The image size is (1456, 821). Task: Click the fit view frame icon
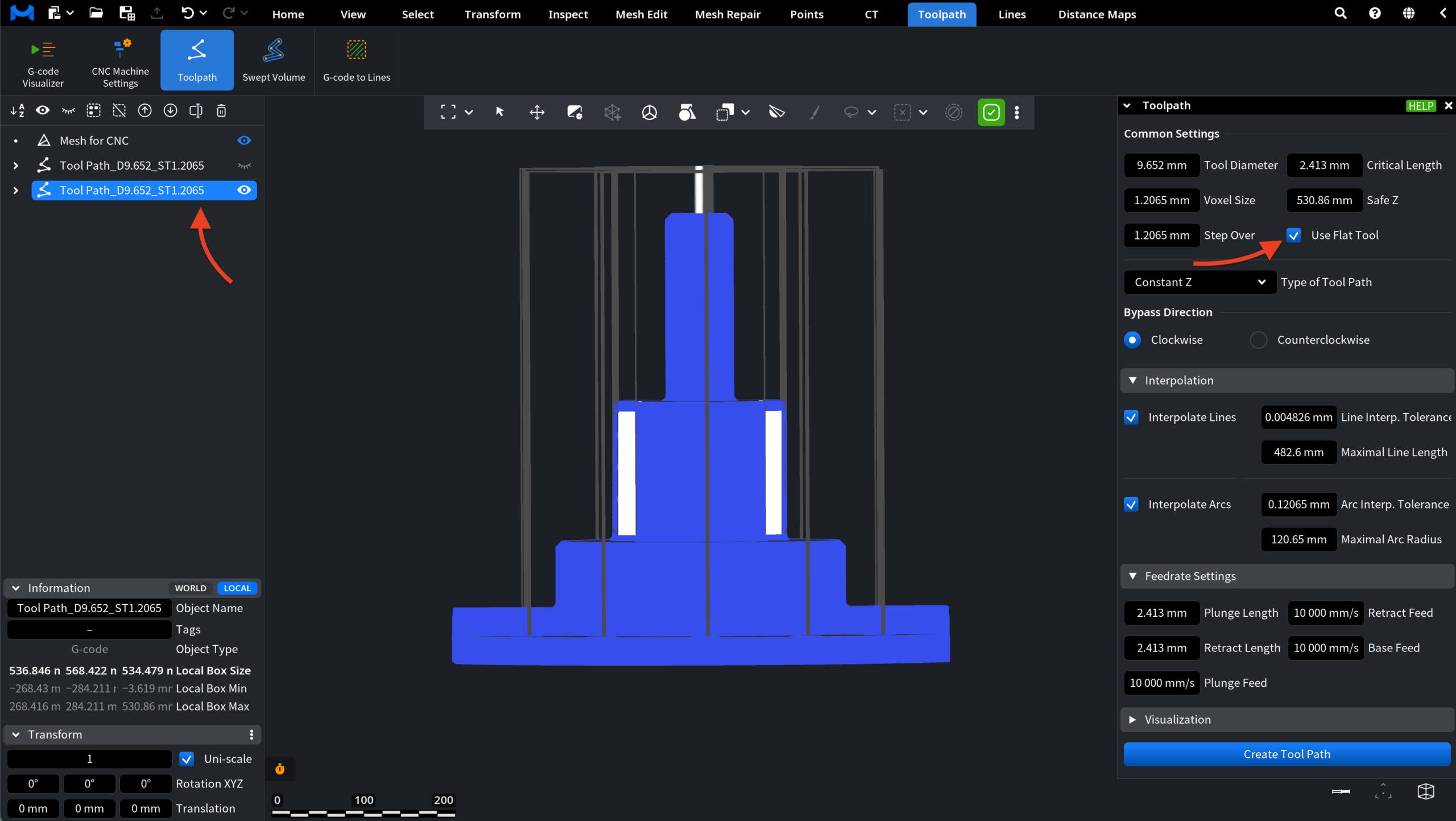pos(448,112)
